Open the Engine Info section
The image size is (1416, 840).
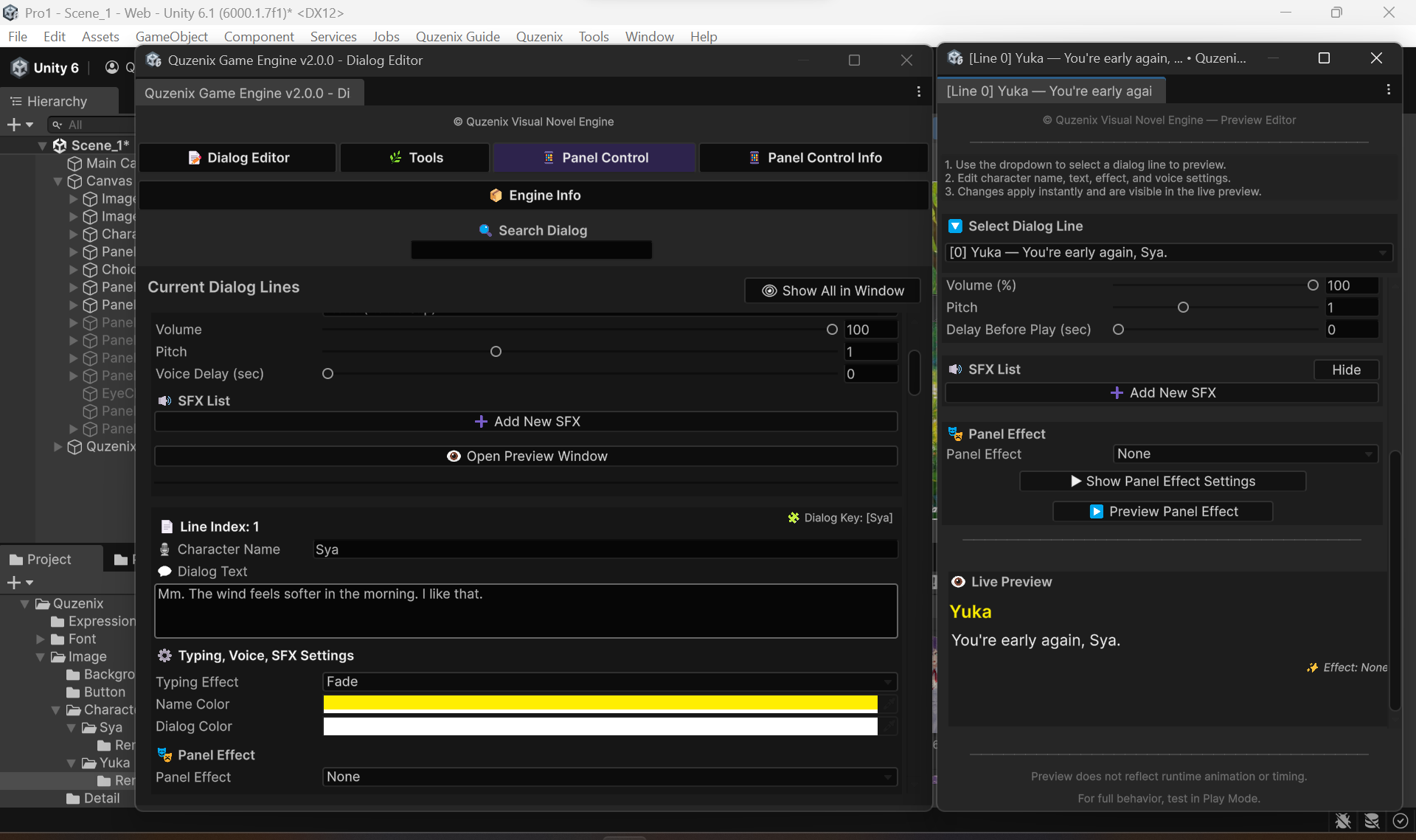(535, 195)
